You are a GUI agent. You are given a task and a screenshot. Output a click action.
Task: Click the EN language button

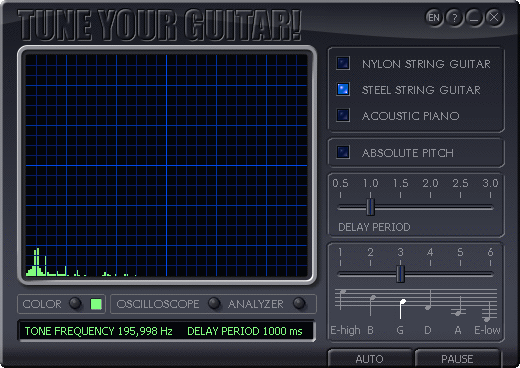point(434,17)
